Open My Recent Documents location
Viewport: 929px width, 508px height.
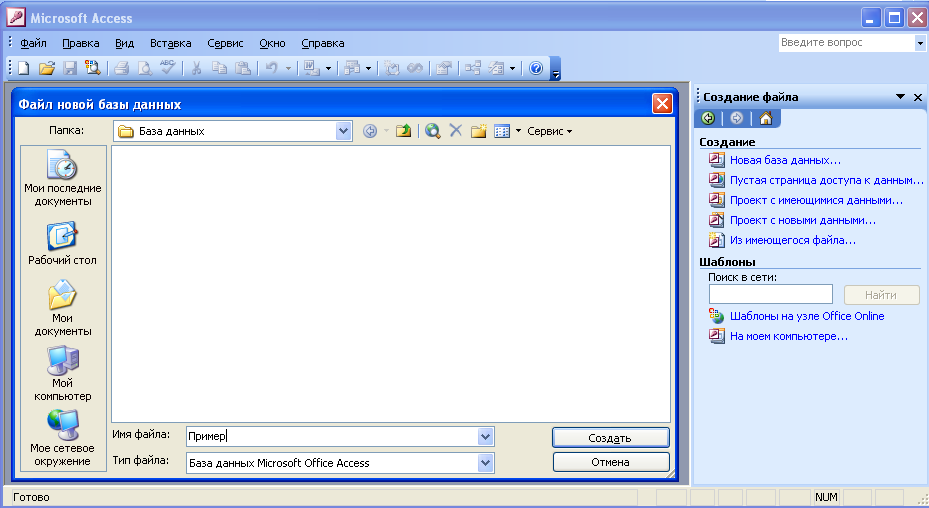(x=63, y=178)
